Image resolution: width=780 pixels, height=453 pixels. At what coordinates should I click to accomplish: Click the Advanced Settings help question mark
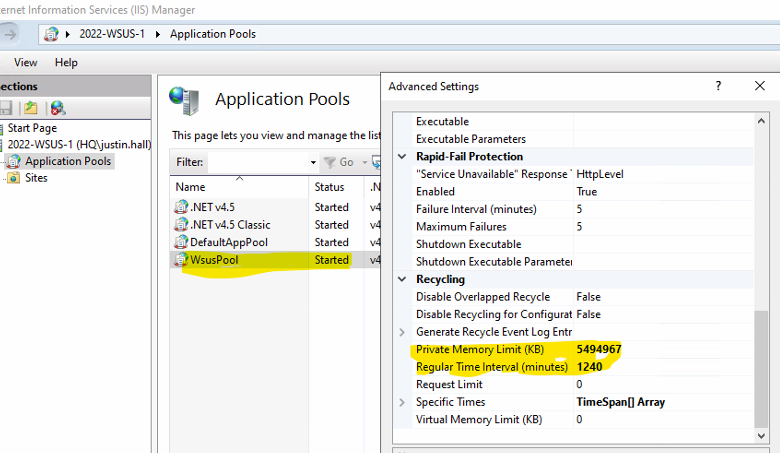coord(718,86)
